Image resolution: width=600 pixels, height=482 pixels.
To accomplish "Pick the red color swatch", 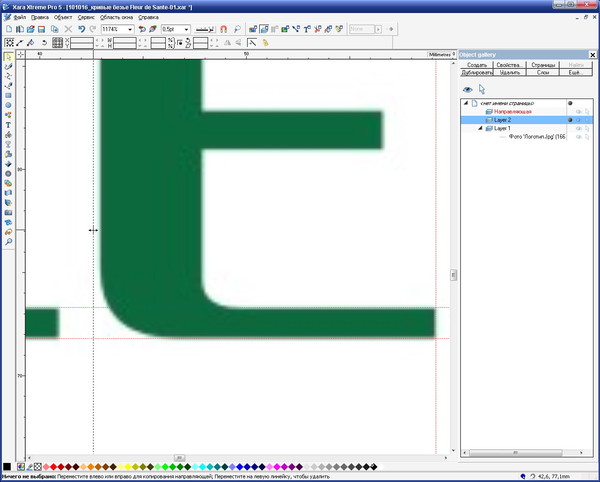I will pyautogui.click(x=54, y=467).
